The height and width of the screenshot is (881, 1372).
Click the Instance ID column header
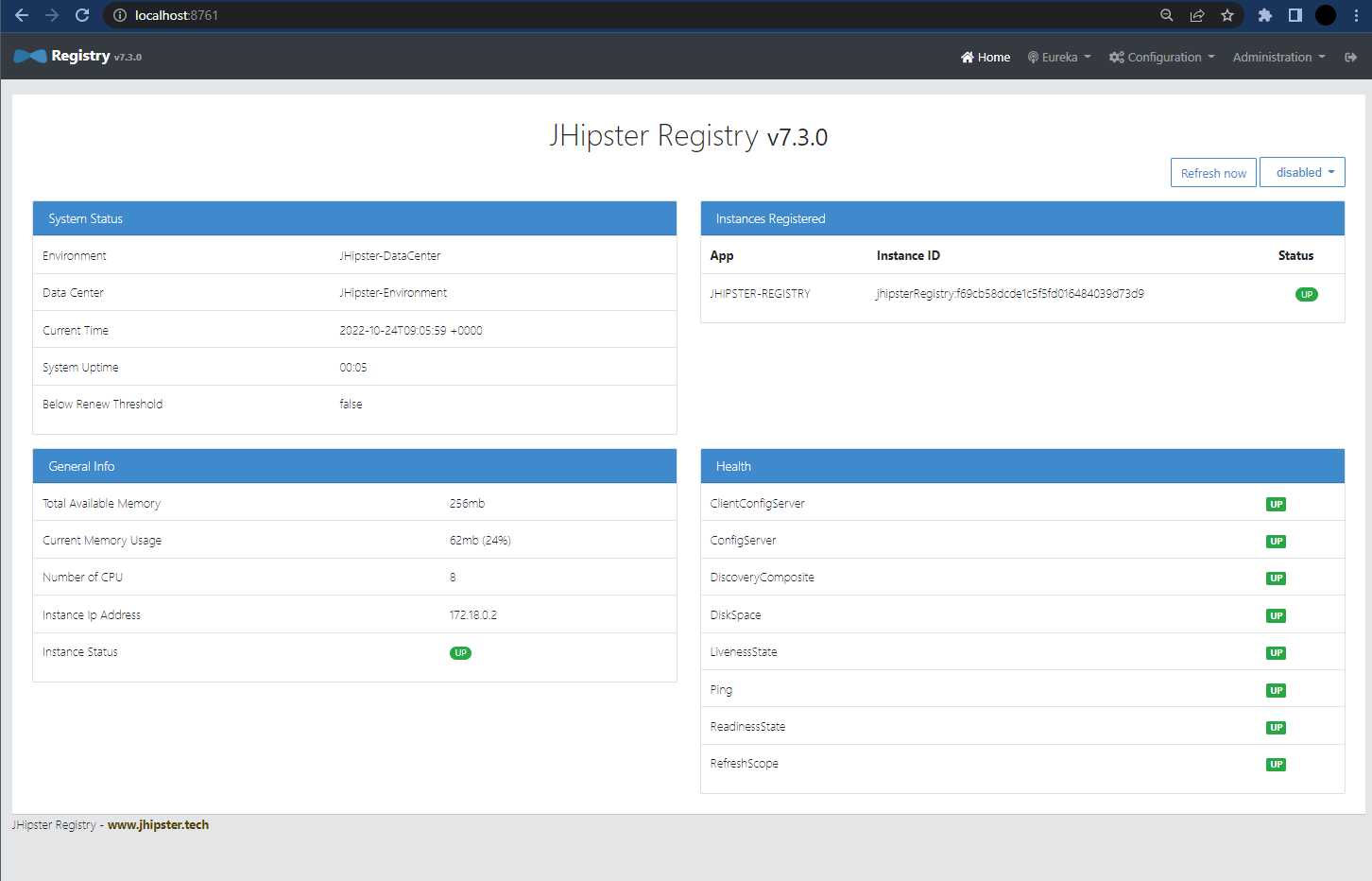pyautogui.click(x=908, y=256)
